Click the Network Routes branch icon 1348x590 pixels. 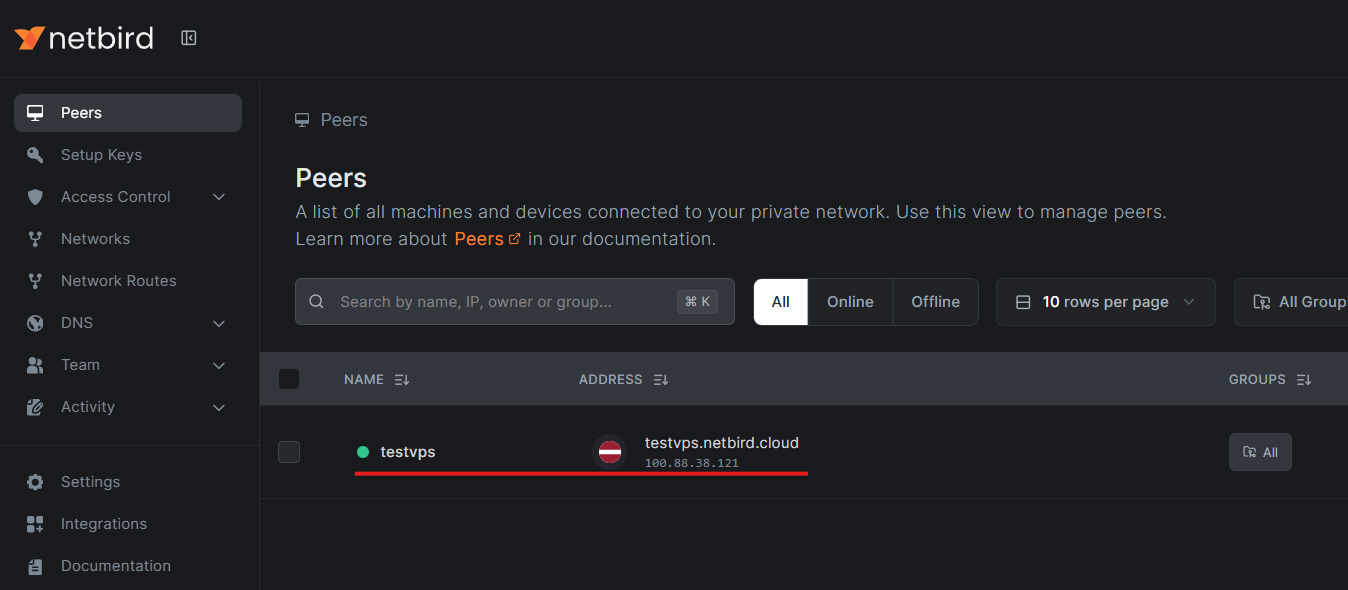(35, 281)
